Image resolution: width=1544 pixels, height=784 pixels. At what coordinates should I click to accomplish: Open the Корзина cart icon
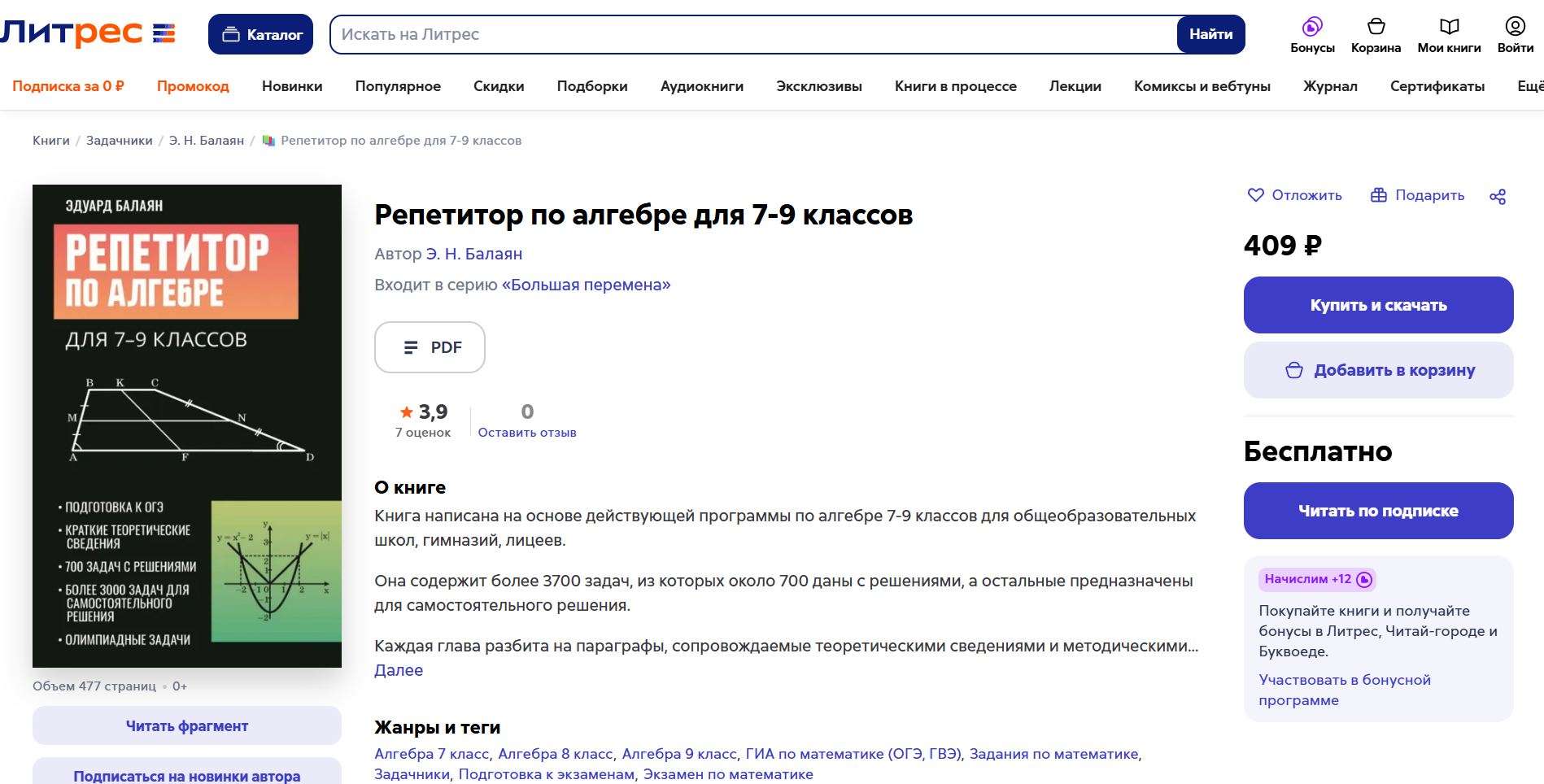pos(1376,35)
